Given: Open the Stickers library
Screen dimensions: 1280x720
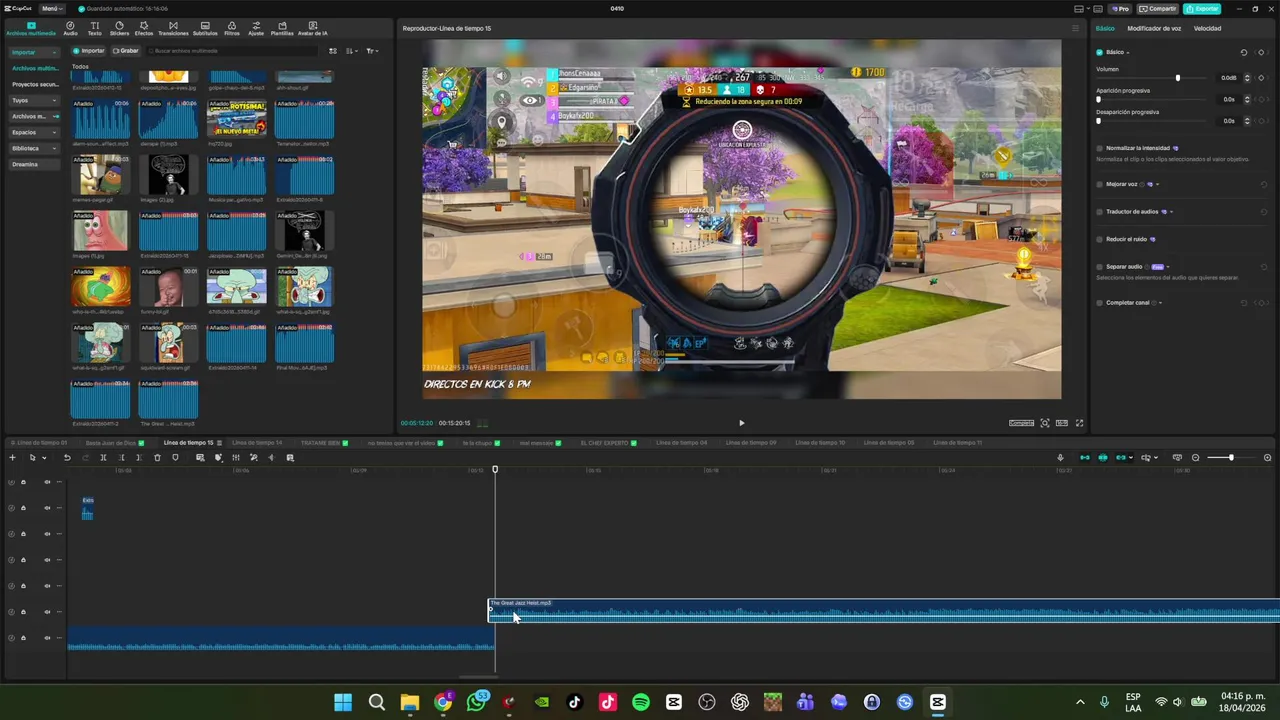Looking at the screenshot, I should pyautogui.click(x=119, y=27).
